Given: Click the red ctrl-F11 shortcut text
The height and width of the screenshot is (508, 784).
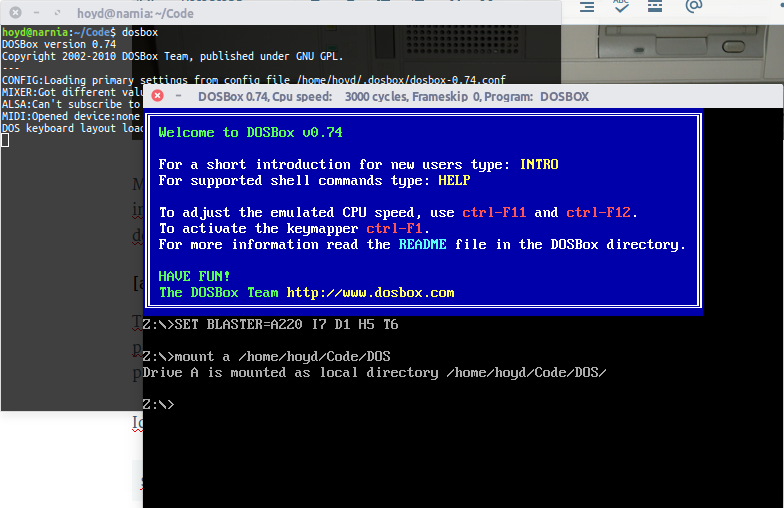Looking at the screenshot, I should pos(494,212).
